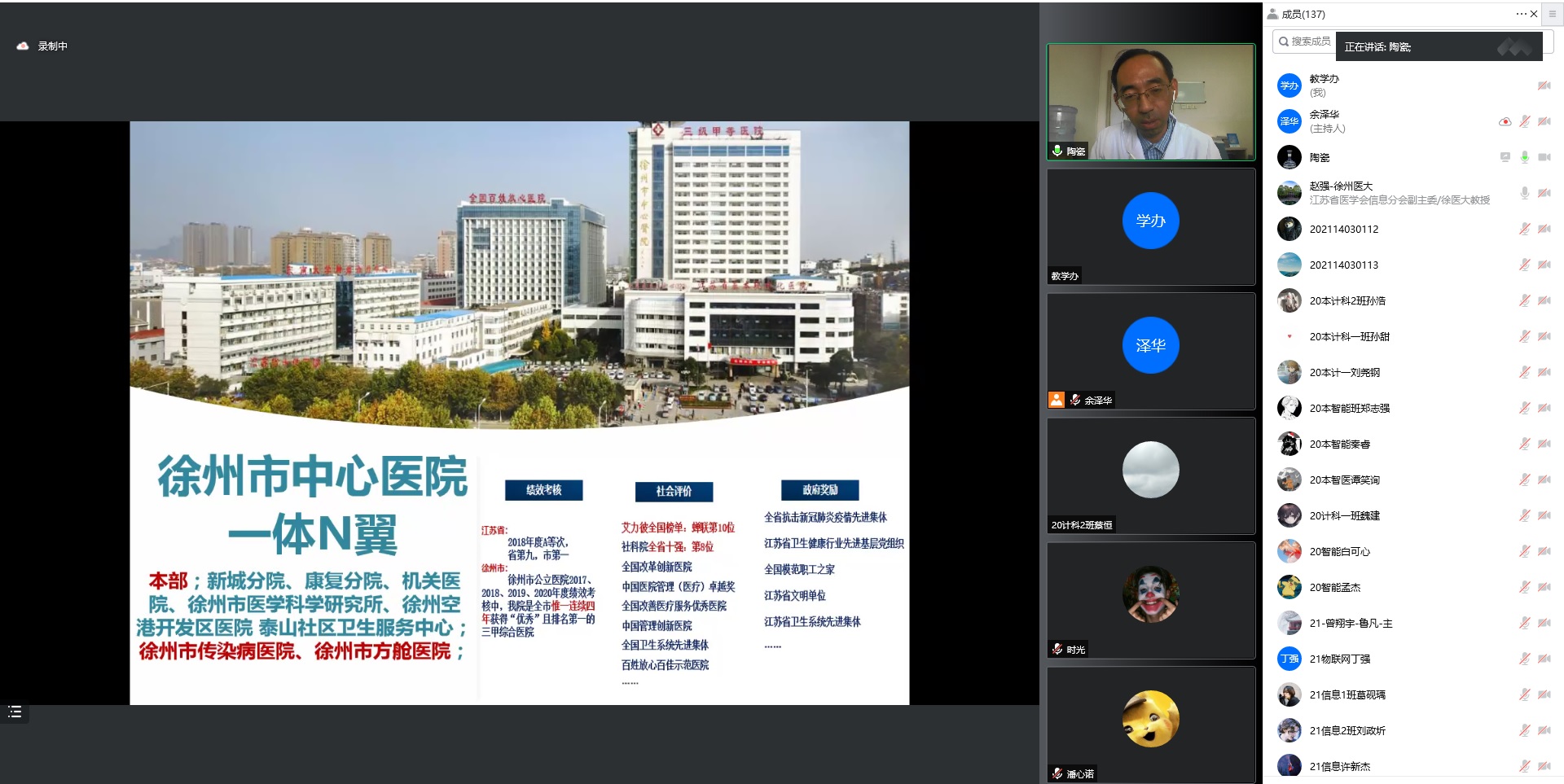Click cloud recording icon in 余泽华 row

pyautogui.click(x=1505, y=121)
